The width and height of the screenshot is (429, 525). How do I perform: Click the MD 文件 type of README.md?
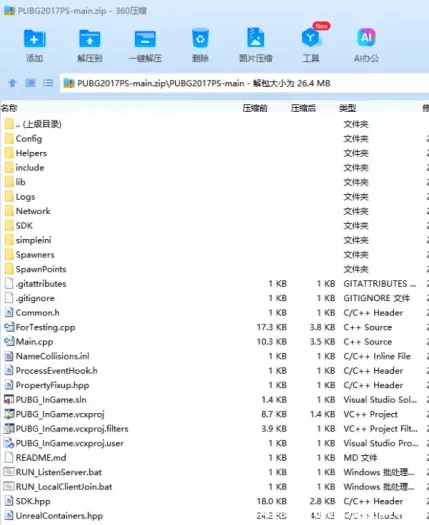coord(360,458)
